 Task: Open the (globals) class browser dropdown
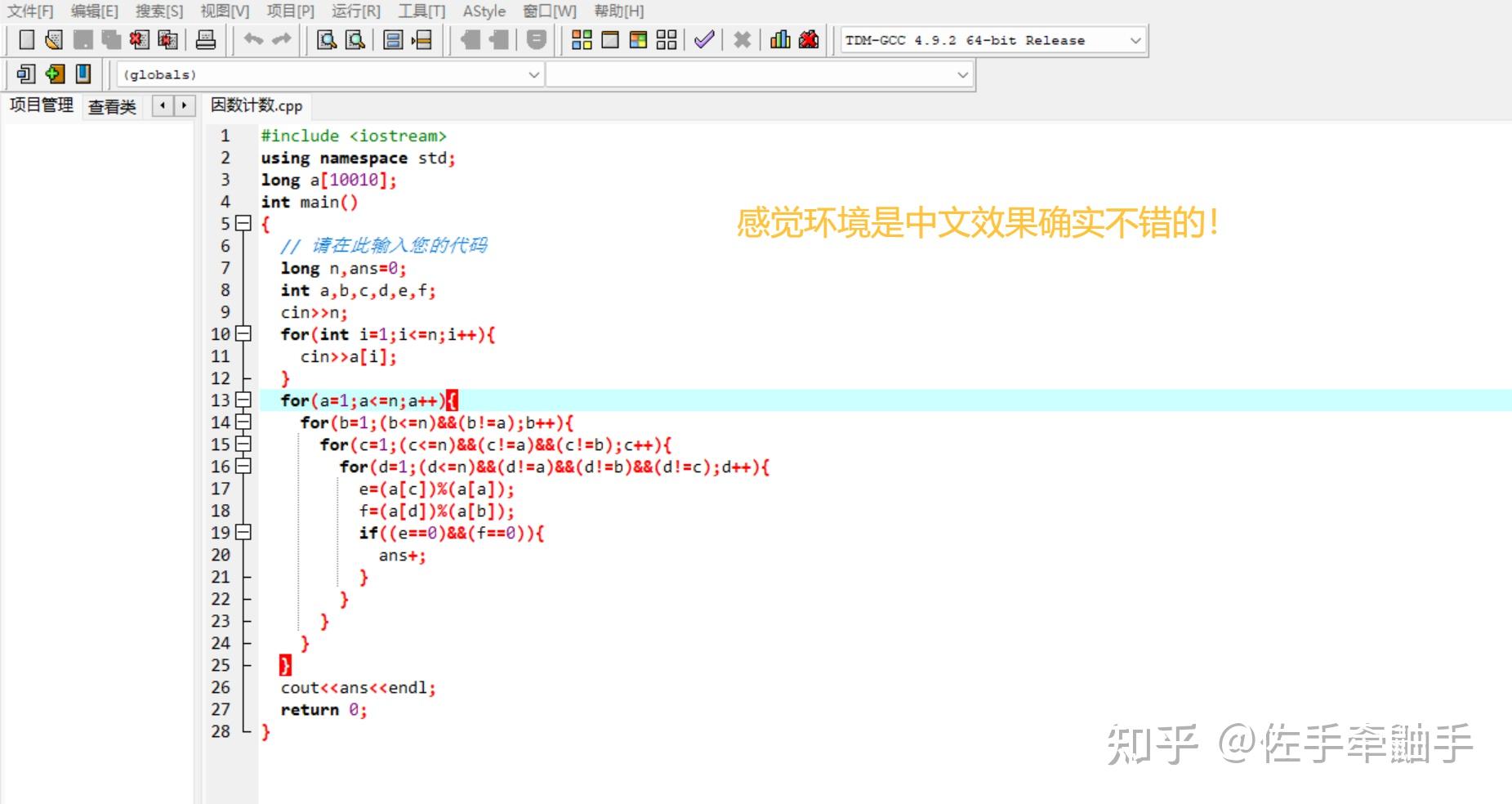[534, 74]
